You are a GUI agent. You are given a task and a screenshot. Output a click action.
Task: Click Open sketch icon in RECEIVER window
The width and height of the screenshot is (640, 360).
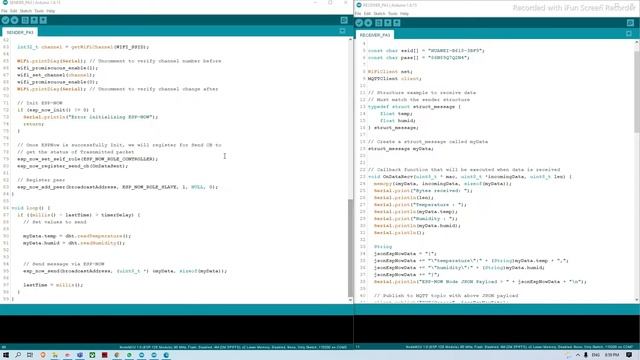click(x=388, y=23)
